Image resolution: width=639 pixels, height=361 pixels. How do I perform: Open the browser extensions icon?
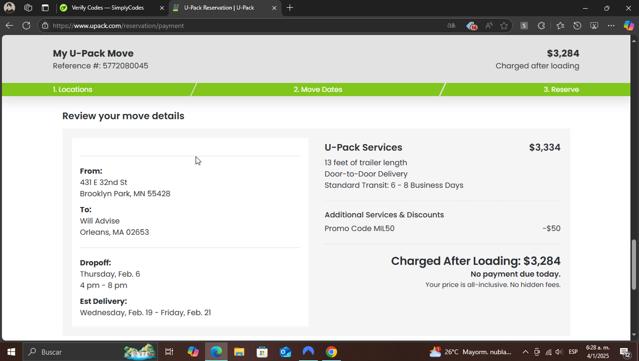click(541, 26)
